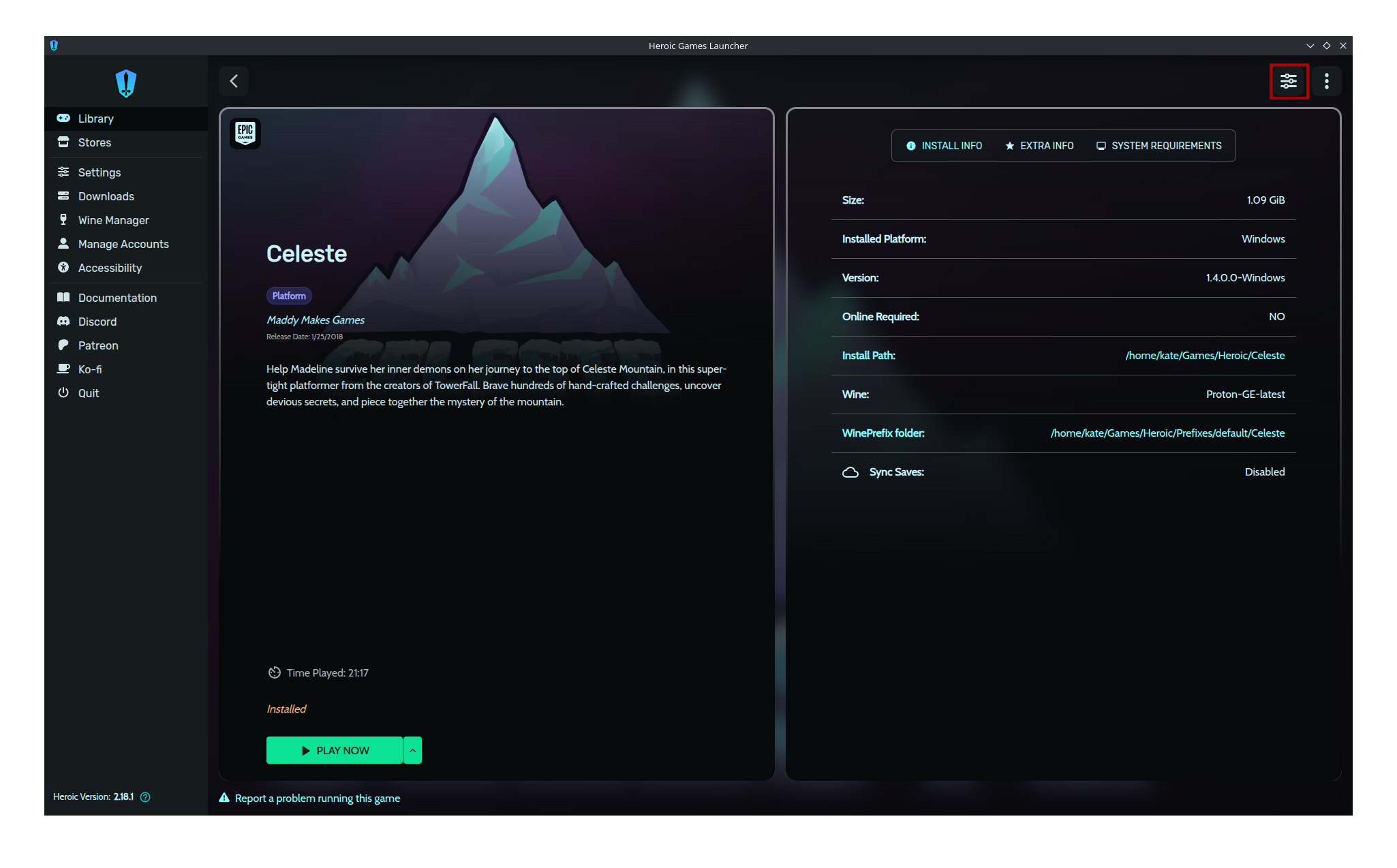Viewport: 1397px width, 868px height.
Task: Click the Sync Saves cloud icon
Action: (850, 472)
